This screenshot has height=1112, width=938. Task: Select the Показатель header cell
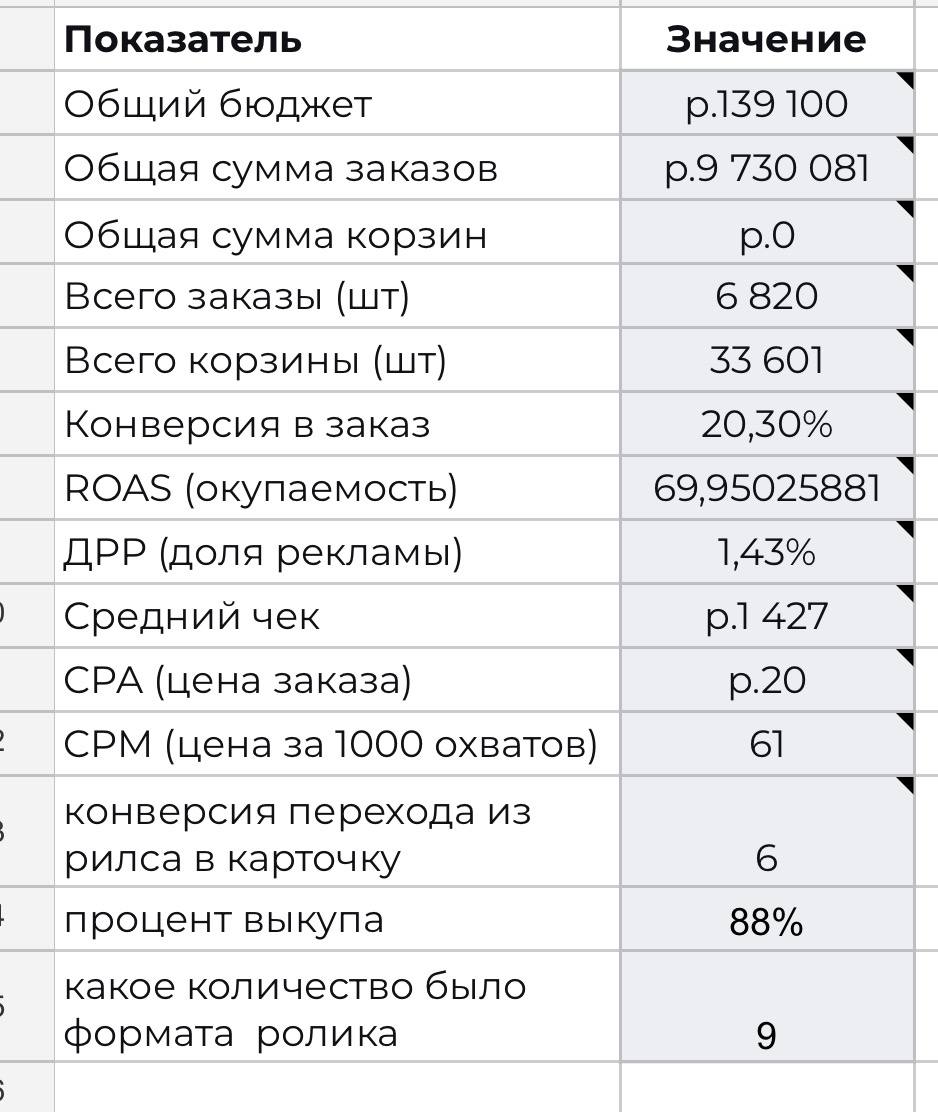click(337, 39)
